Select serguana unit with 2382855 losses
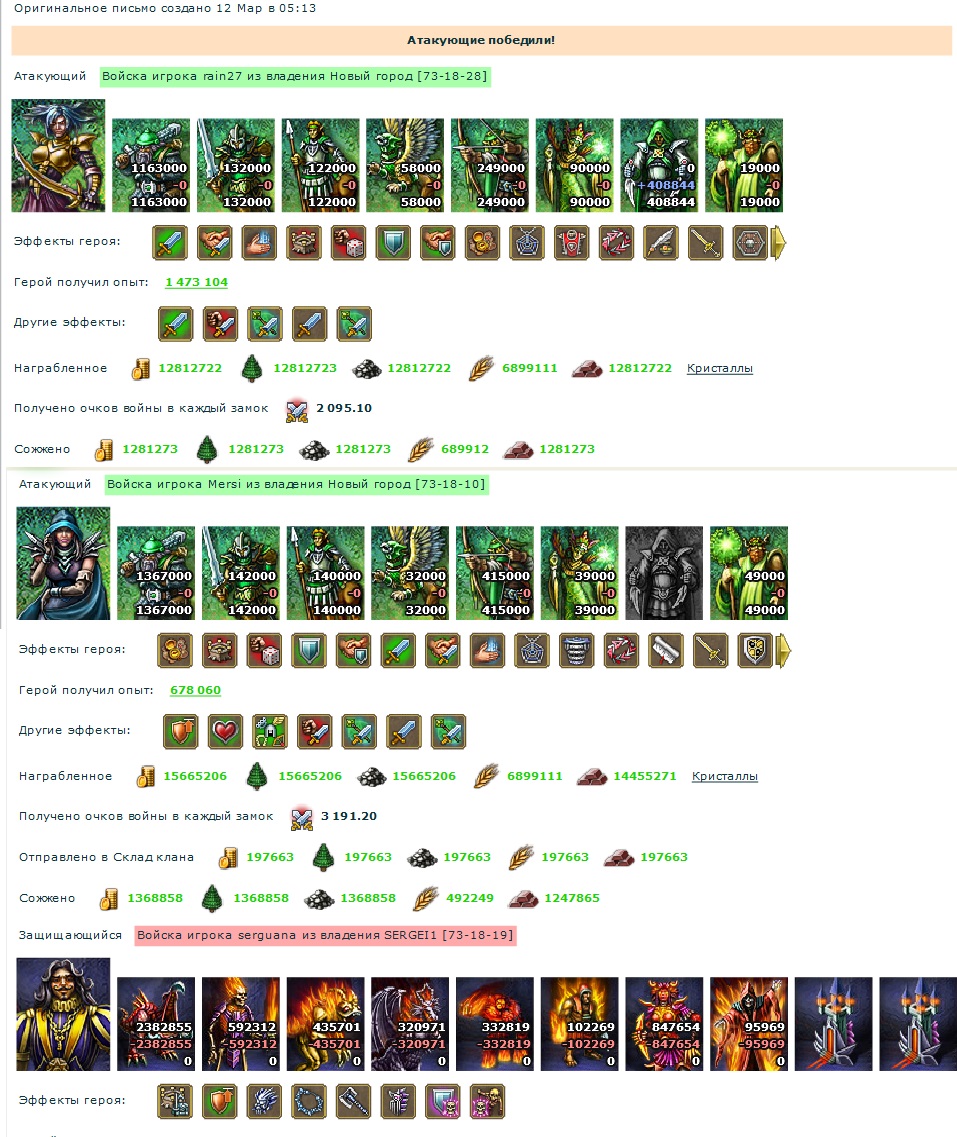Image resolution: width=957 pixels, height=1137 pixels. [x=156, y=1024]
